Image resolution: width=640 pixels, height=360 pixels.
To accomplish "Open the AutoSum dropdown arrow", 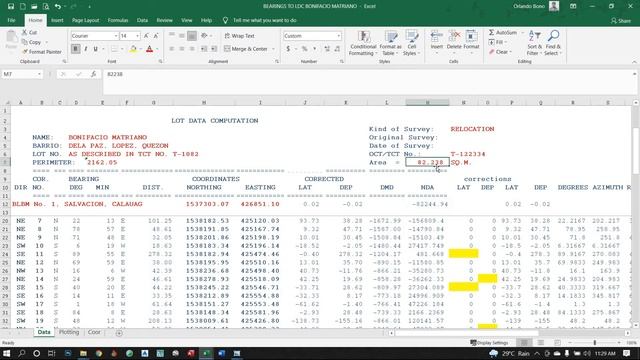I will pos(522,32).
